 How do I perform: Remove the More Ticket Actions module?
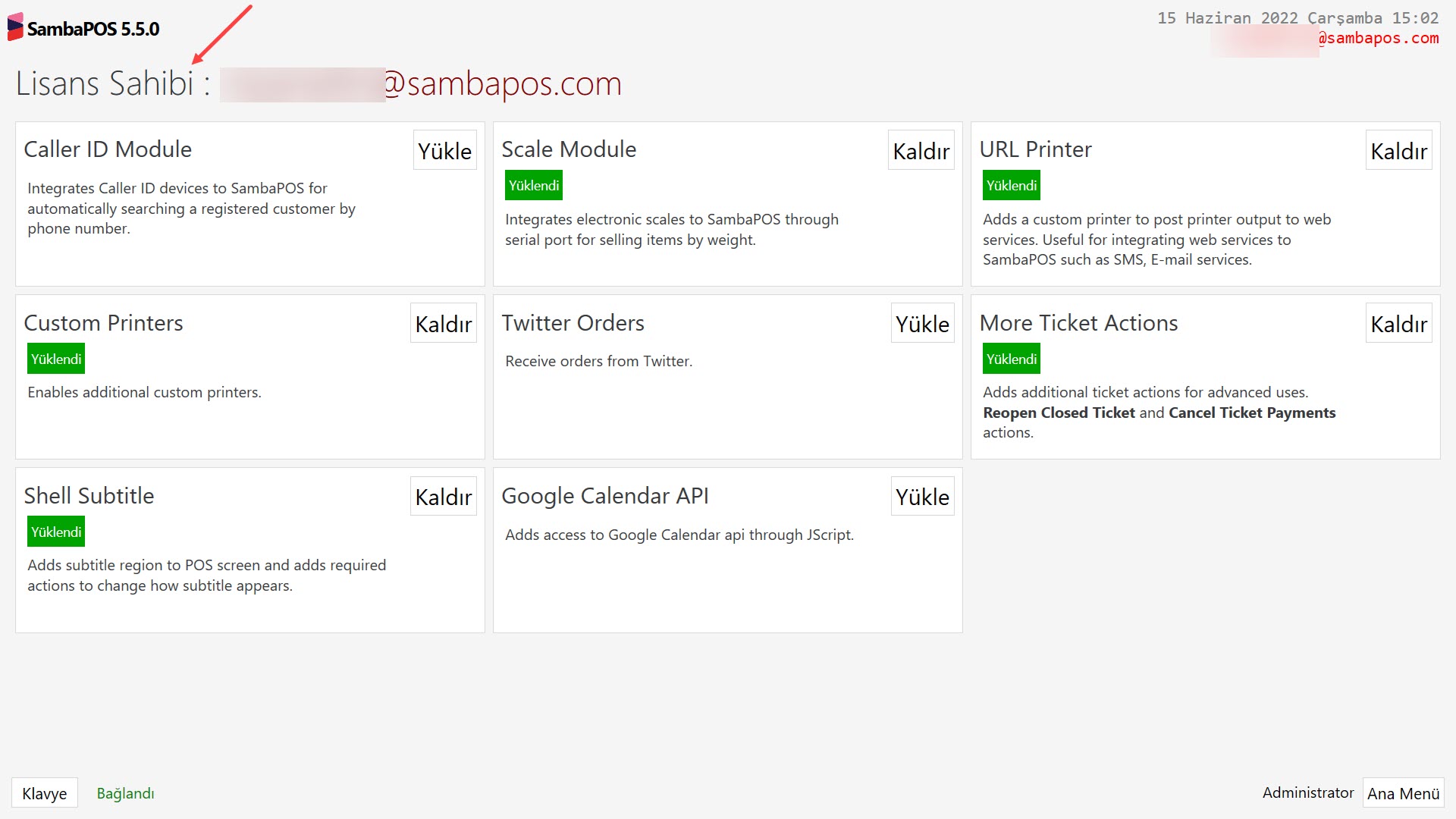click(x=1398, y=323)
